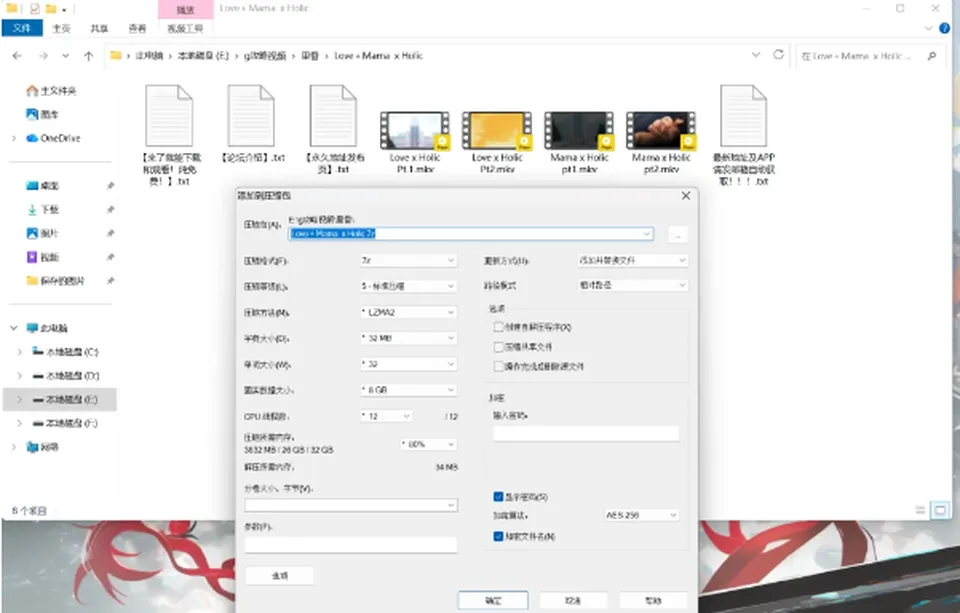Switch to the Share ribbon tab
This screenshot has width=960, height=613.
click(99, 28)
